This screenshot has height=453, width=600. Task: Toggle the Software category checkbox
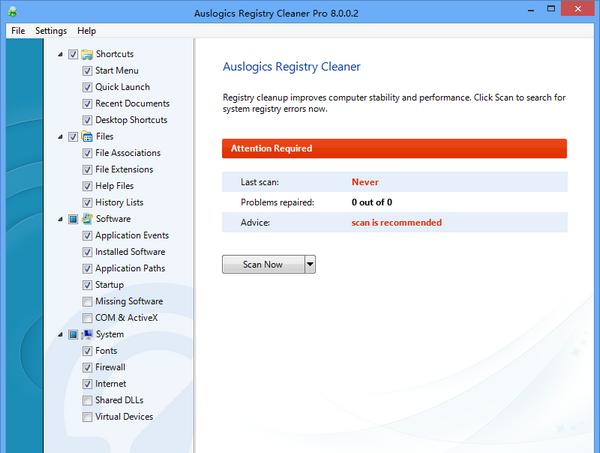tap(73, 219)
